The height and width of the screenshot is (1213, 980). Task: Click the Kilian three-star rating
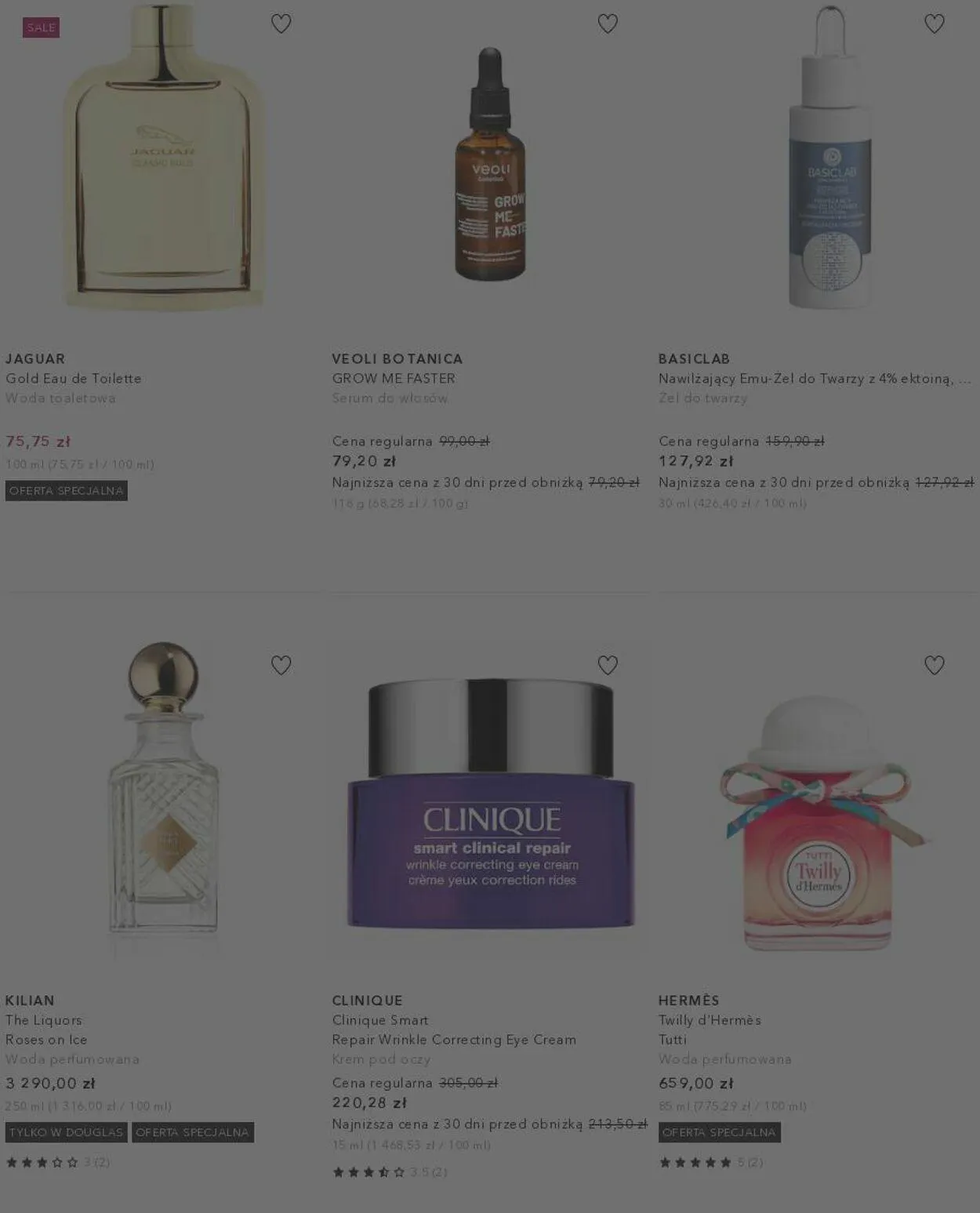[x=57, y=1162]
